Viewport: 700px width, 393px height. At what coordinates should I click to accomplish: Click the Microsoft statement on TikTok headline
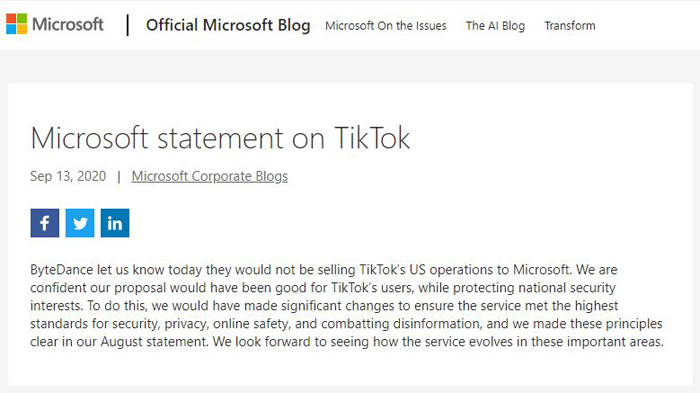click(220, 138)
